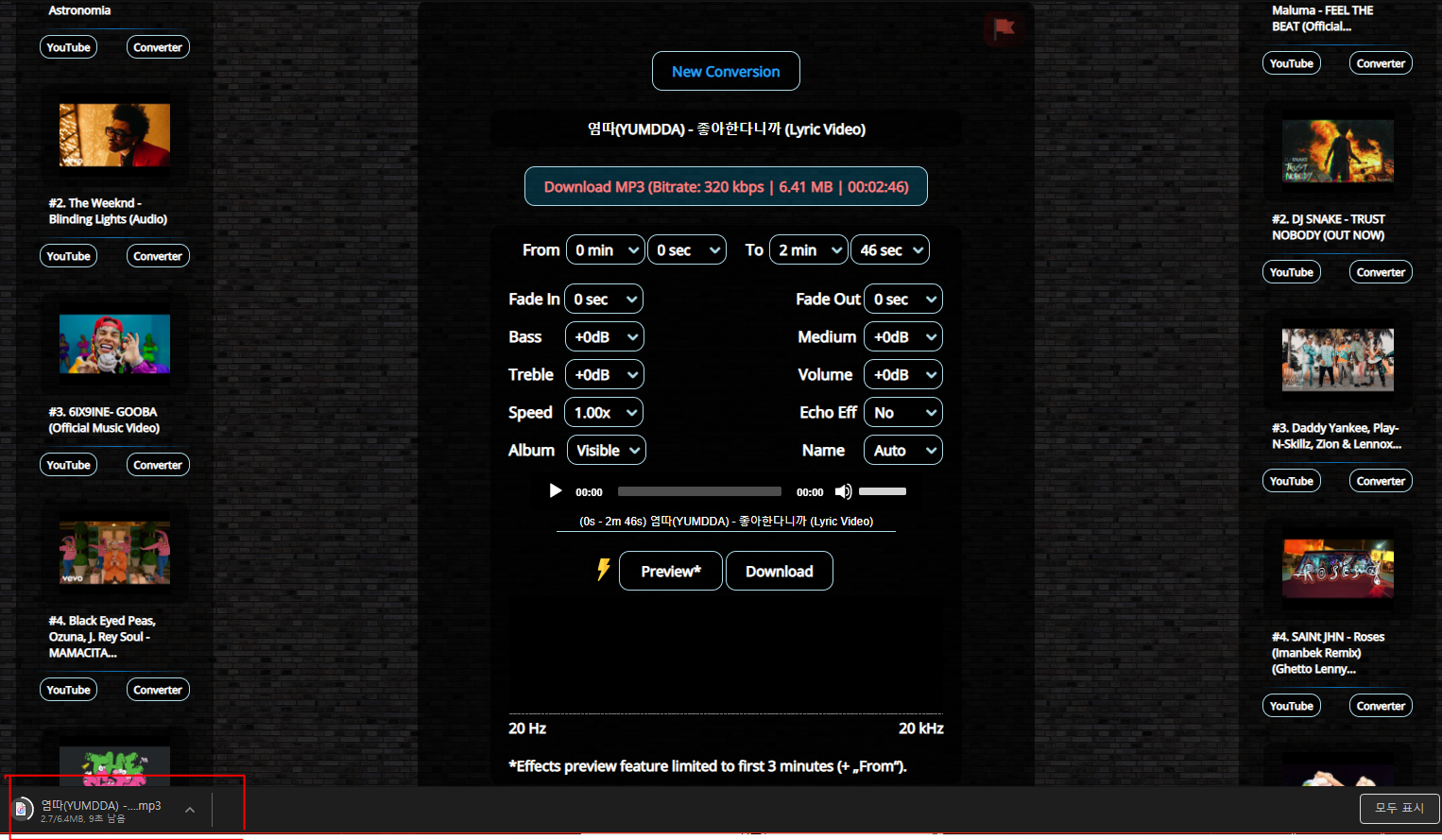Viewport: 1442px width, 840px height.
Task: Open the Fade In dropdown
Action: pyautogui.click(x=604, y=299)
